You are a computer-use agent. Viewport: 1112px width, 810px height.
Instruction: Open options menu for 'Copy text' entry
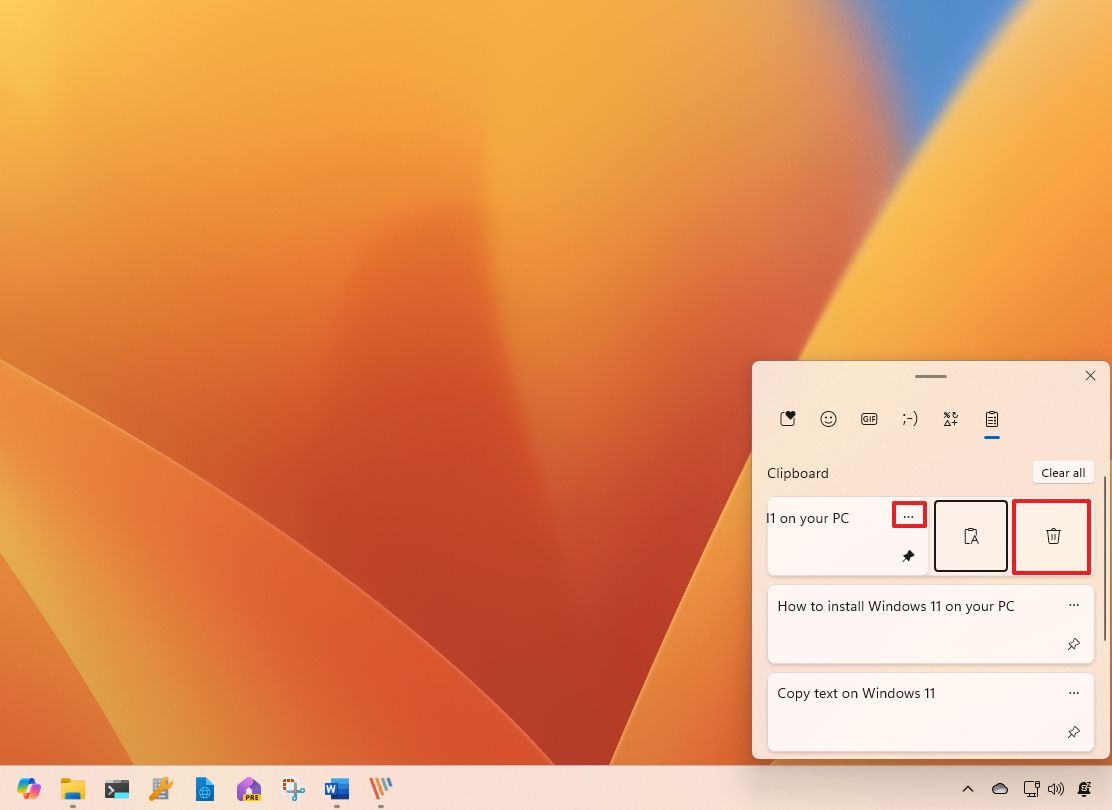[1073, 692]
